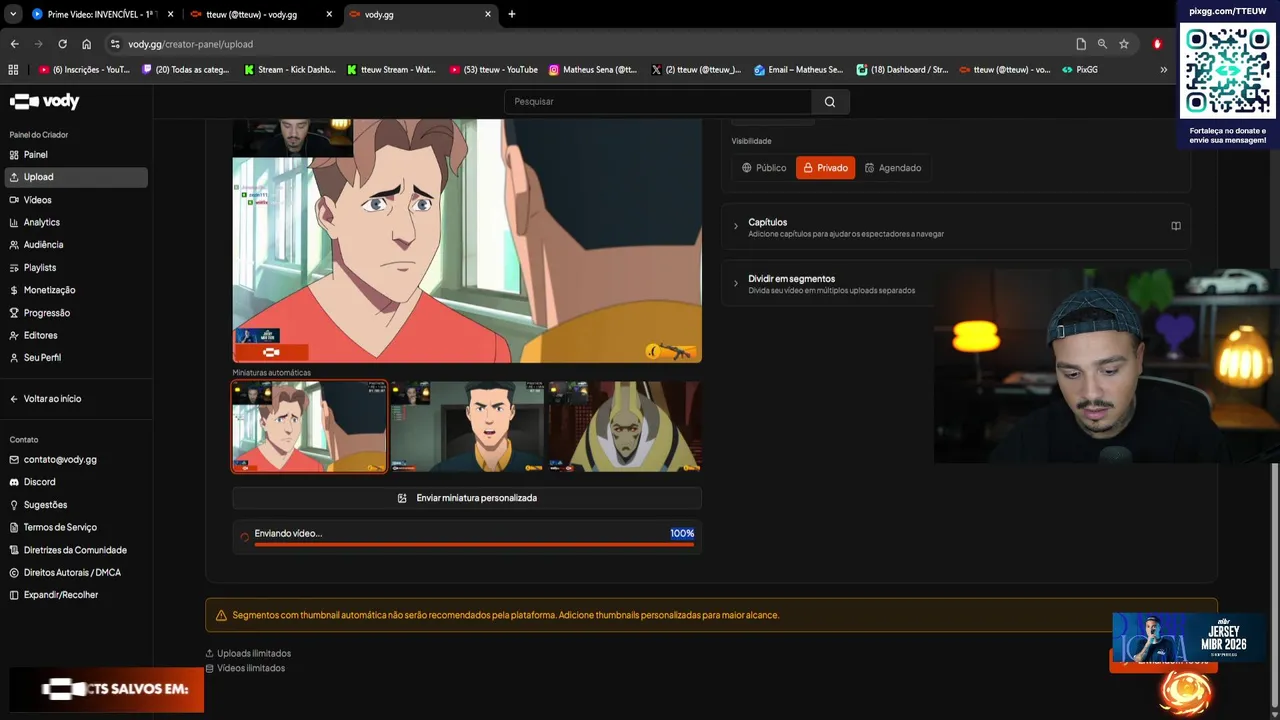Select third automatic thumbnail, yellow alien
Image resolution: width=1280 pixels, height=720 pixels.
[624, 426]
